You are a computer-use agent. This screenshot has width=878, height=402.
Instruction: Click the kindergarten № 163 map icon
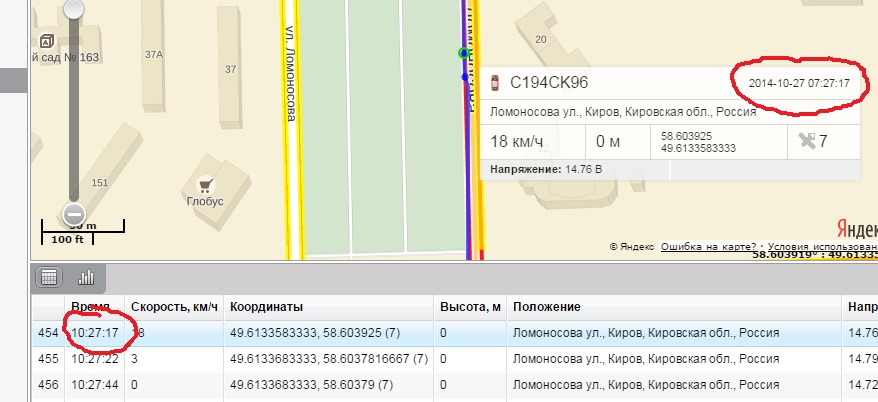click(x=47, y=41)
